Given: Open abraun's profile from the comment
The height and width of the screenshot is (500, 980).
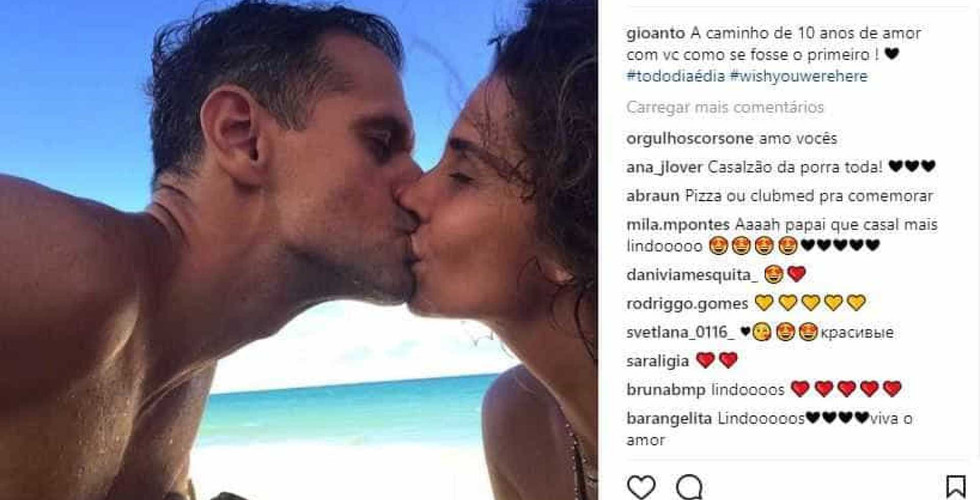Looking at the screenshot, I should [x=652, y=196].
